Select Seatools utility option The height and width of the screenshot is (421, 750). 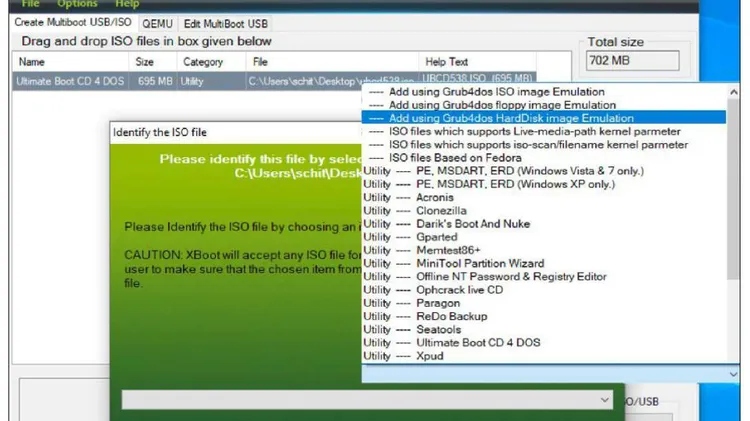click(543, 330)
